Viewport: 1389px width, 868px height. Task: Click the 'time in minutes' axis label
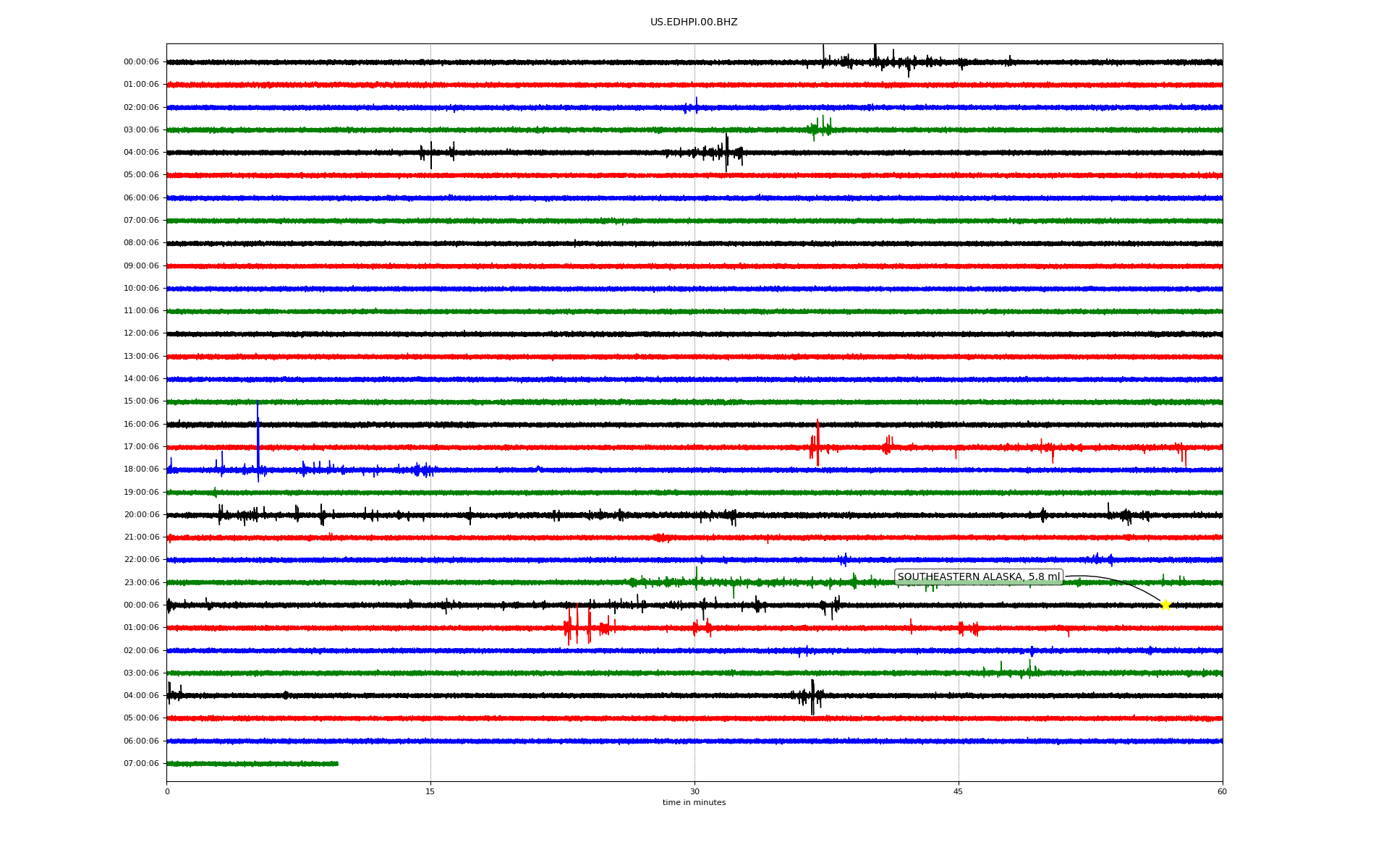coord(693,802)
